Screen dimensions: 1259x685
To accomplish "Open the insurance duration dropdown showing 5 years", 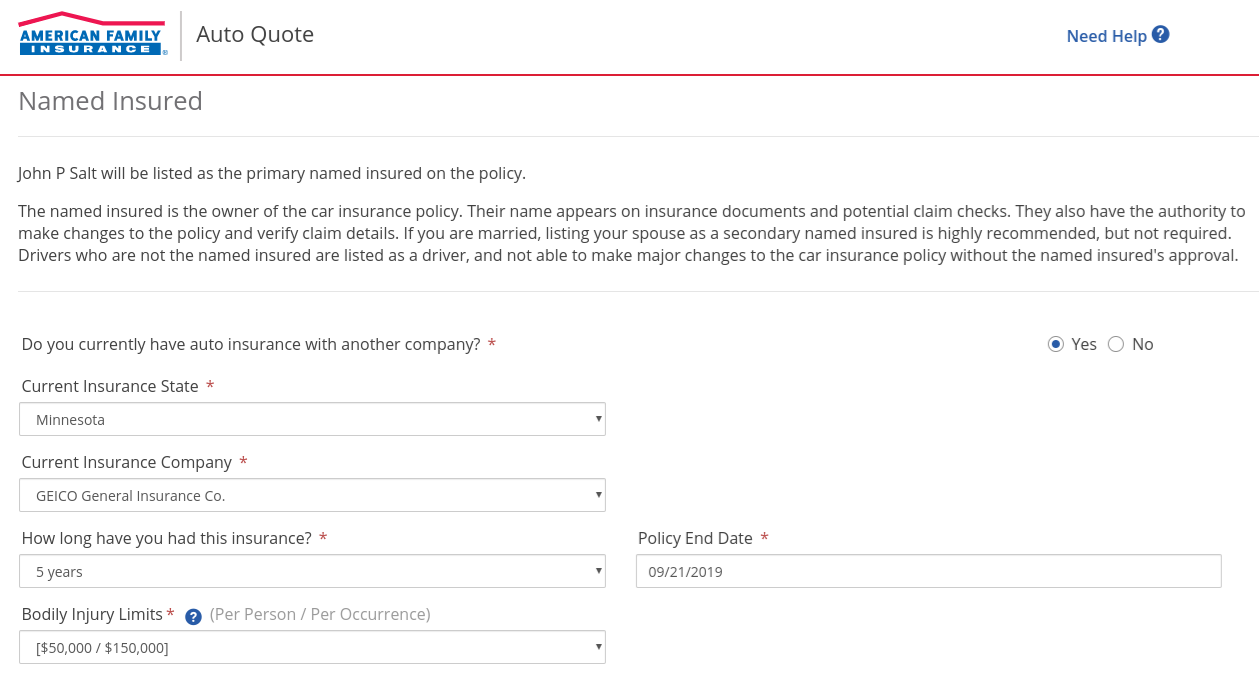I will (312, 572).
